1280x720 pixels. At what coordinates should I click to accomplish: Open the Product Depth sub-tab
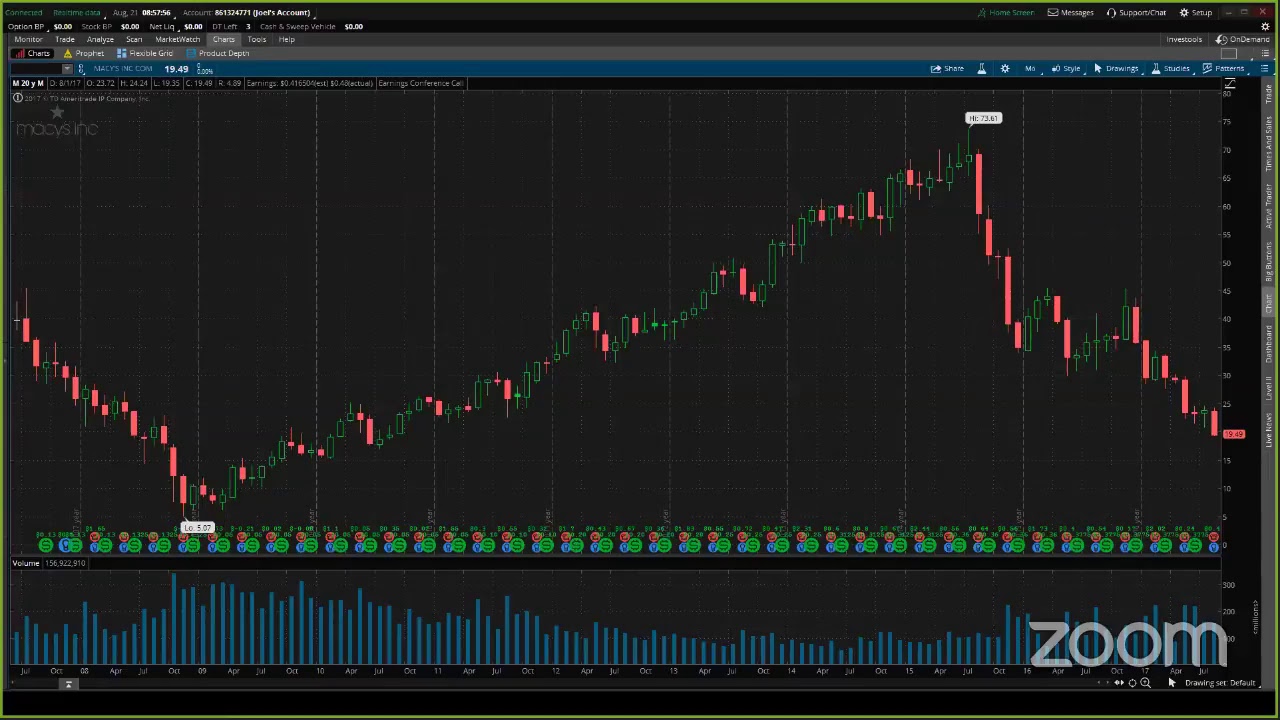click(x=218, y=53)
